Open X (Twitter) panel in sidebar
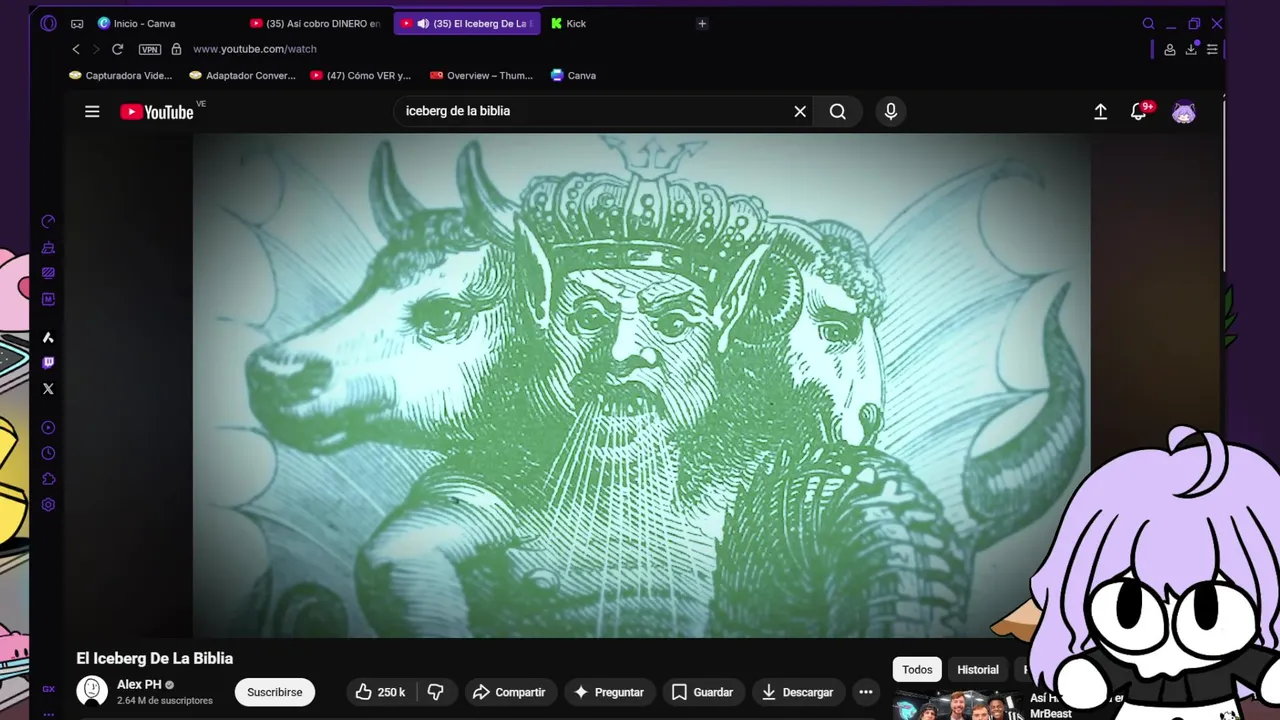 pos(48,389)
